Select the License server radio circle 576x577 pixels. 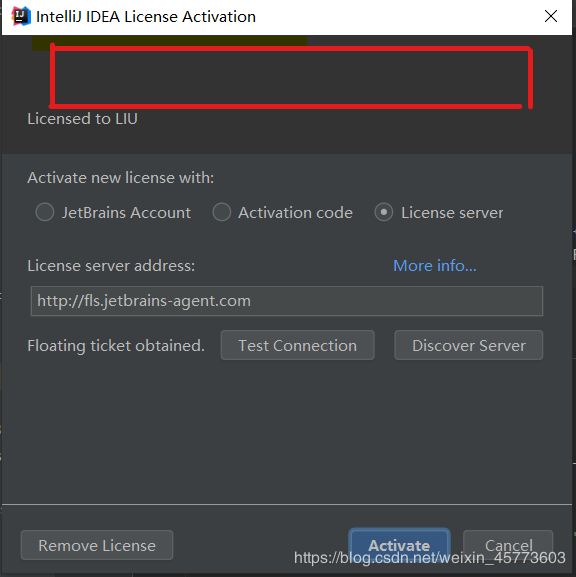tap(384, 212)
